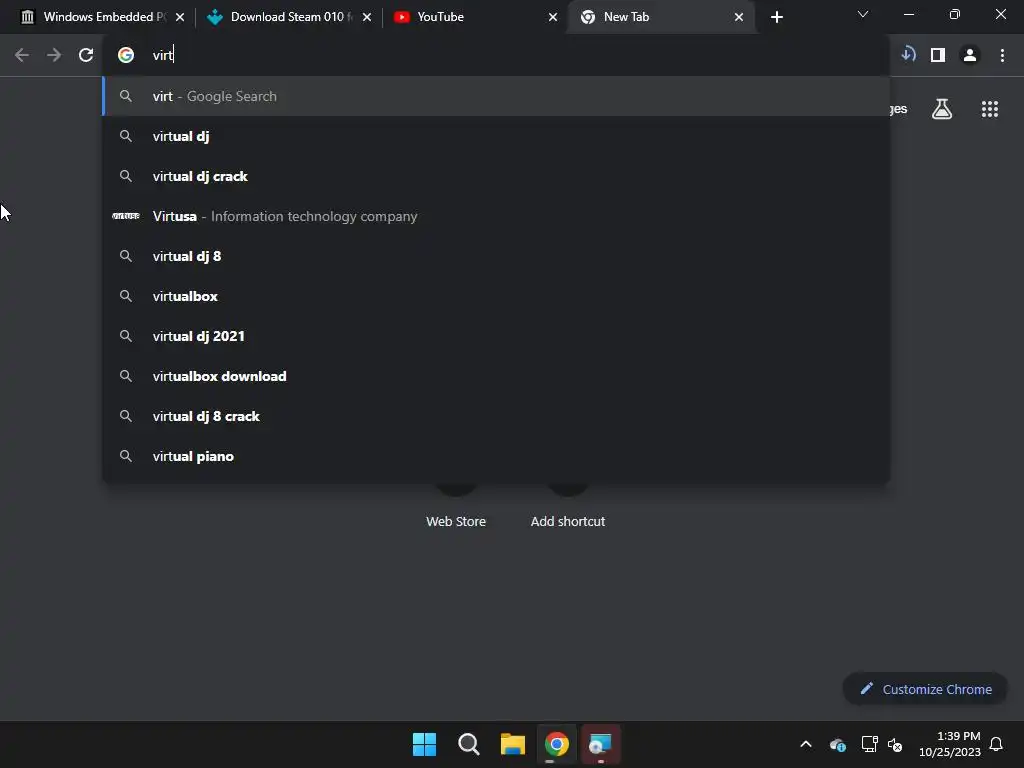Choose the 'virtual dj 8 crack' suggestion

(496, 416)
